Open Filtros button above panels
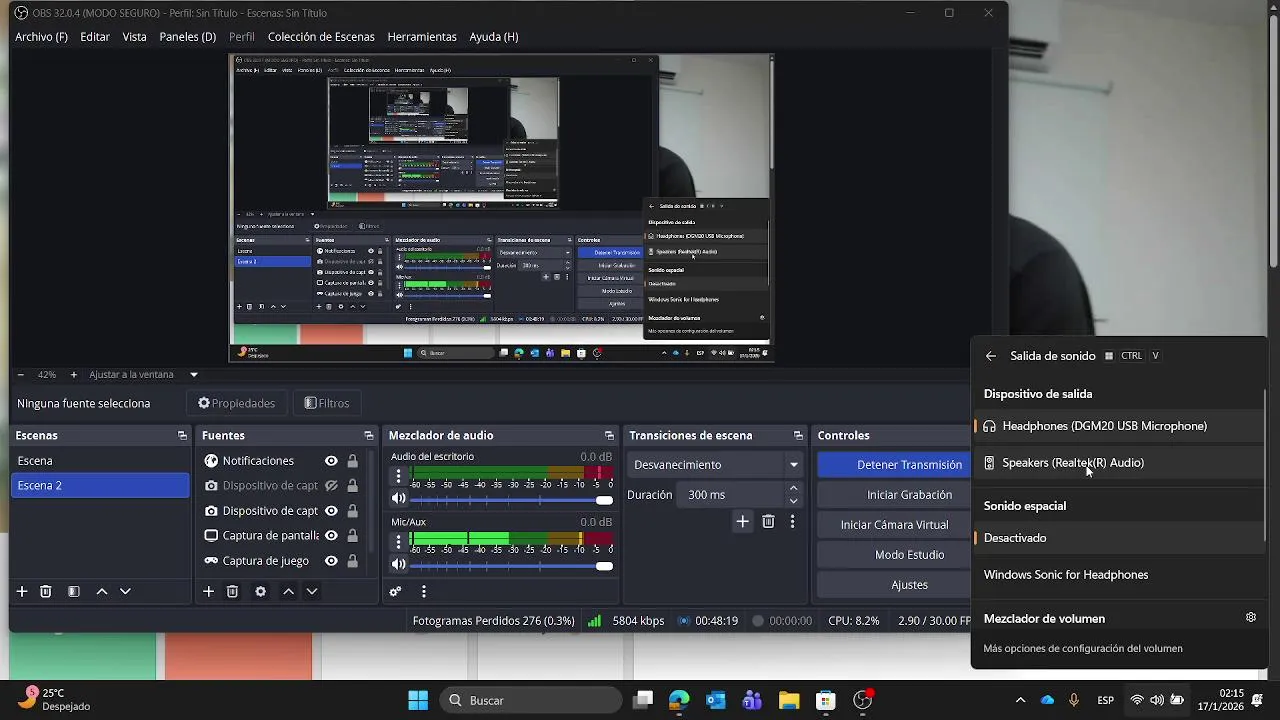The image size is (1280, 720). coord(327,403)
